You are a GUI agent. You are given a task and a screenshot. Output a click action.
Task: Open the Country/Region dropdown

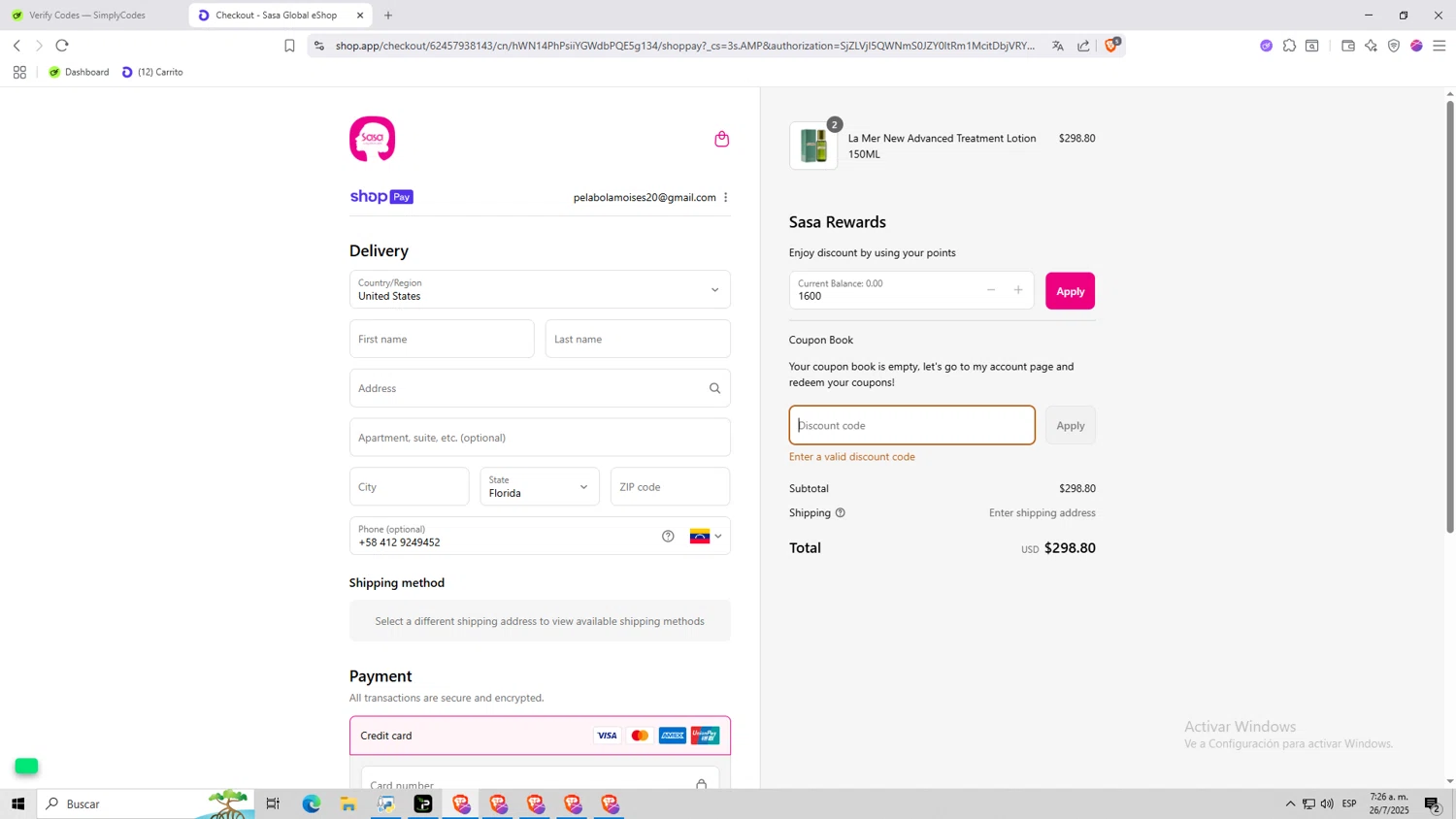click(540, 289)
